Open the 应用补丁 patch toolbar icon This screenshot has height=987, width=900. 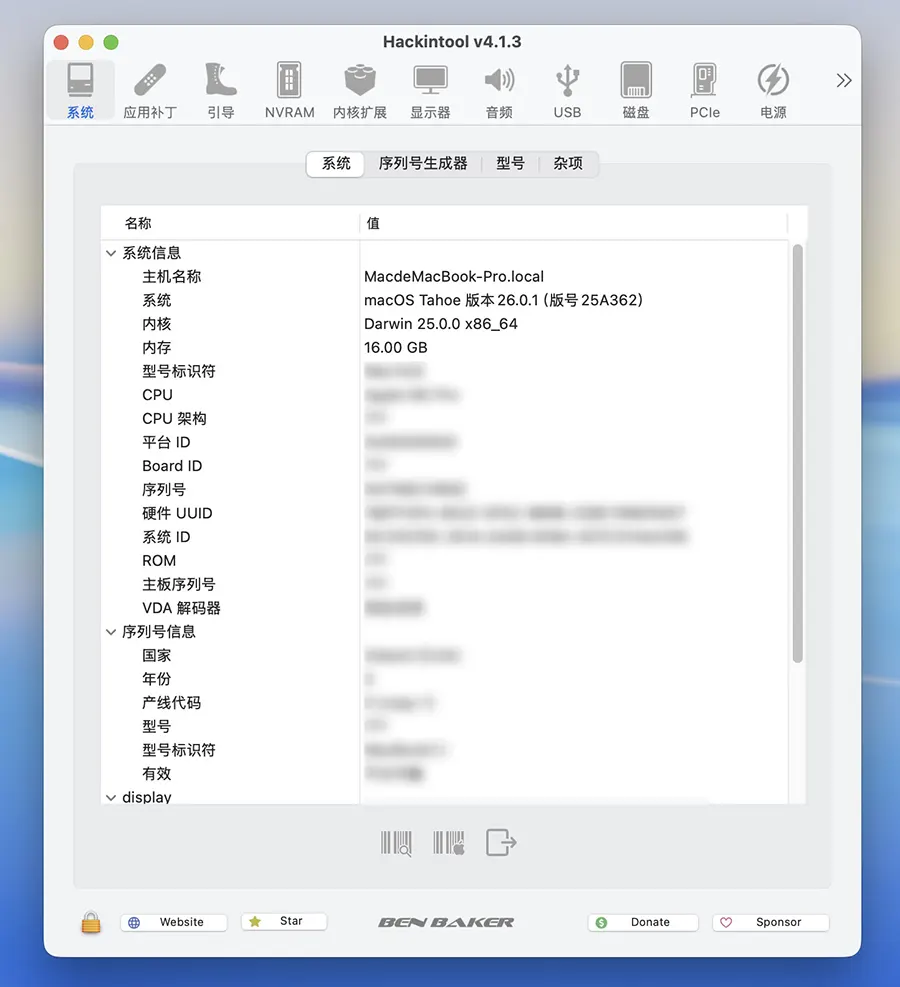pos(150,91)
